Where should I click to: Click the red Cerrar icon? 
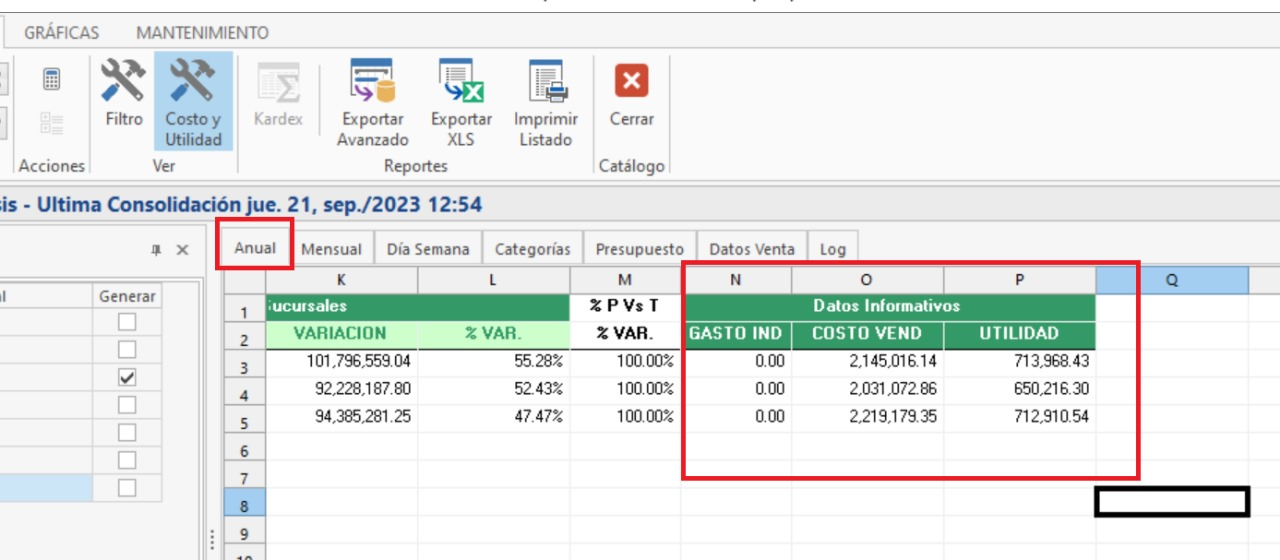pyautogui.click(x=631, y=81)
